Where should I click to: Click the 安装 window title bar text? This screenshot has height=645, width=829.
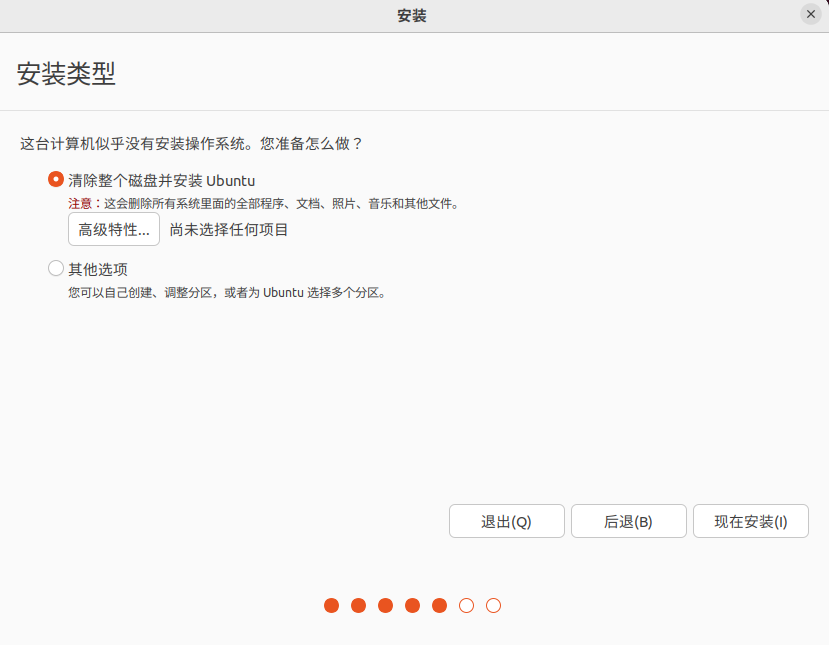413,15
